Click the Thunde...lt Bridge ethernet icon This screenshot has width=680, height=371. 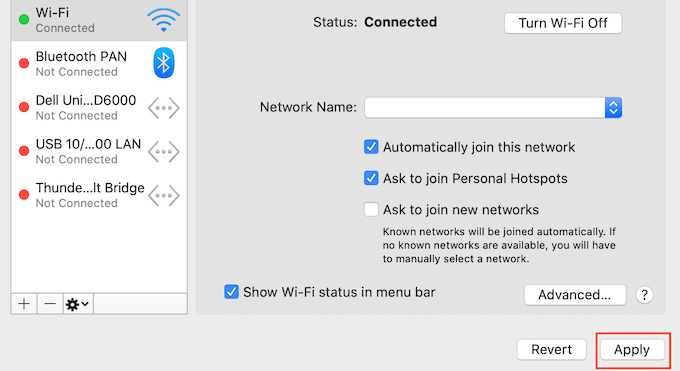click(x=163, y=195)
